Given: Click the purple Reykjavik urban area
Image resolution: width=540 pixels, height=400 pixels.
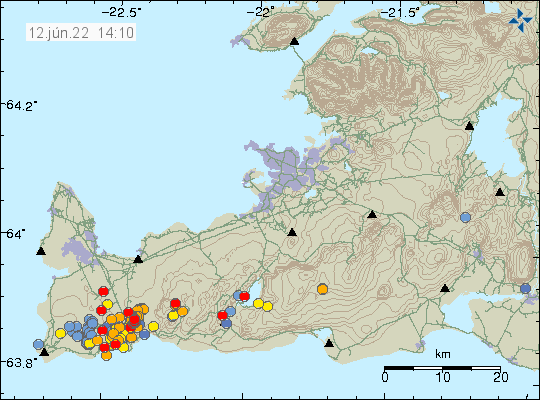Looking at the screenshot, I should click(286, 171).
